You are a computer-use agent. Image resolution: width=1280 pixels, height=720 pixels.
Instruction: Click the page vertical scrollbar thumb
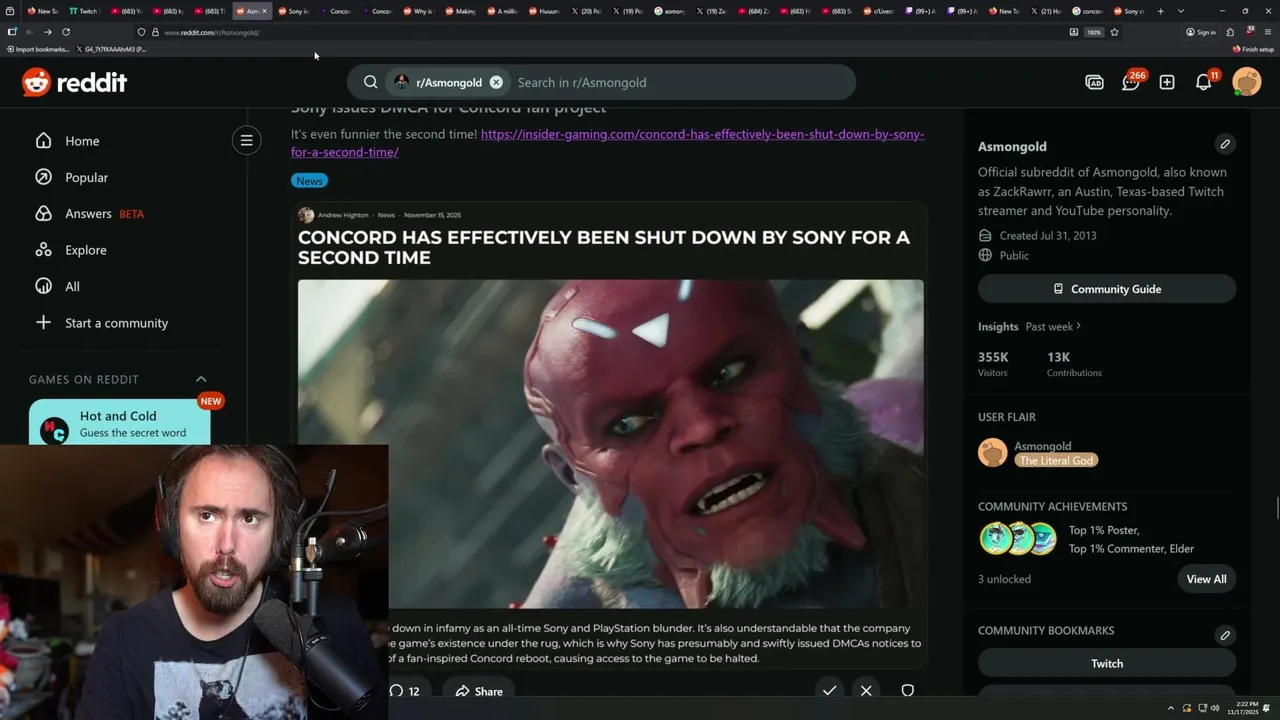coord(1276,506)
